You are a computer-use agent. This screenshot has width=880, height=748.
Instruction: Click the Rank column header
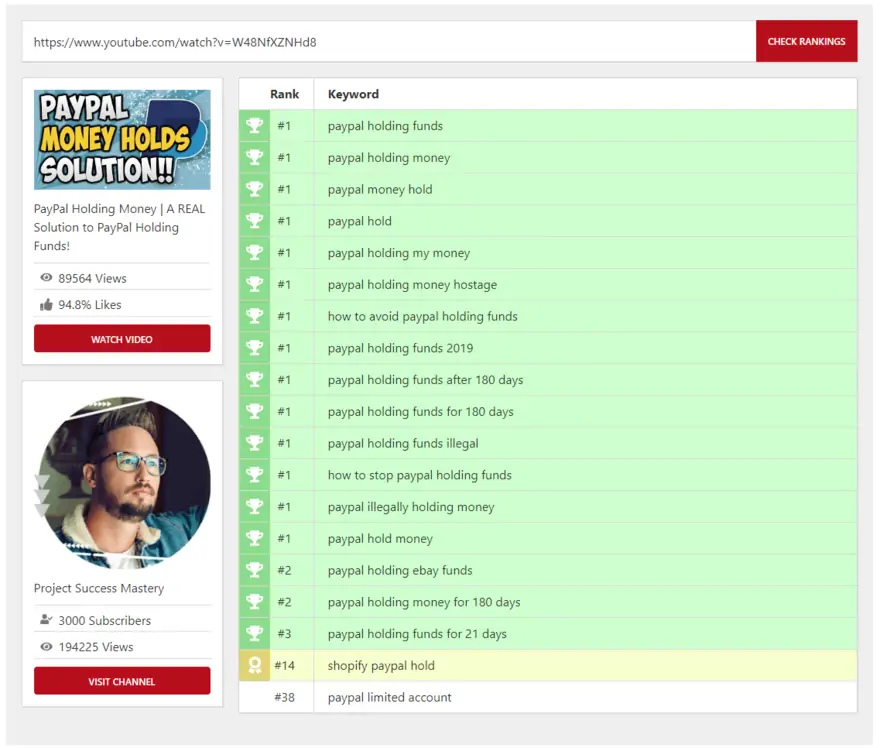pyautogui.click(x=285, y=94)
